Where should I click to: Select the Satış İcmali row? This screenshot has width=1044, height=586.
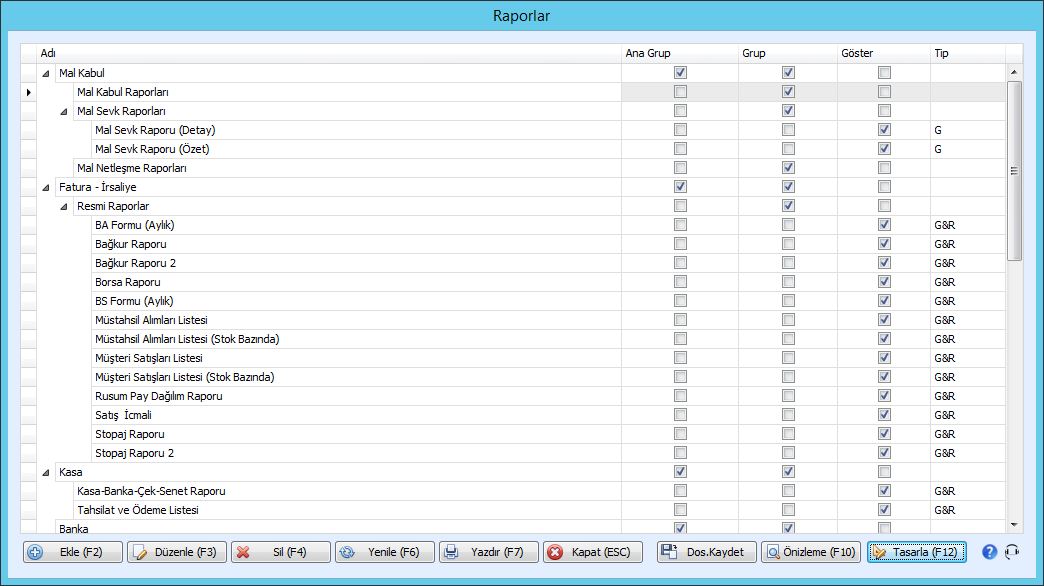point(513,415)
